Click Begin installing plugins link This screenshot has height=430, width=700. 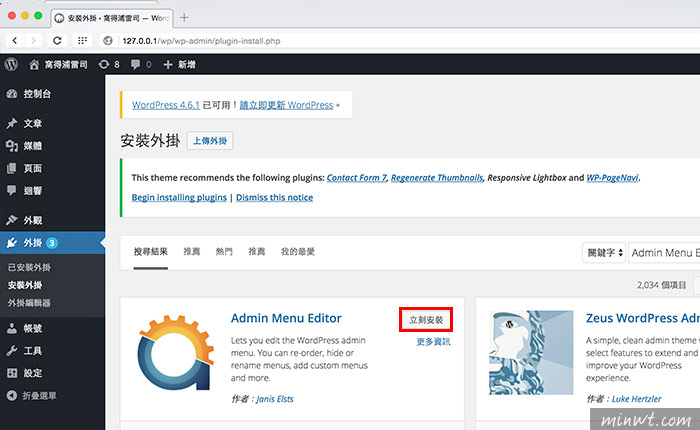pyautogui.click(x=179, y=197)
